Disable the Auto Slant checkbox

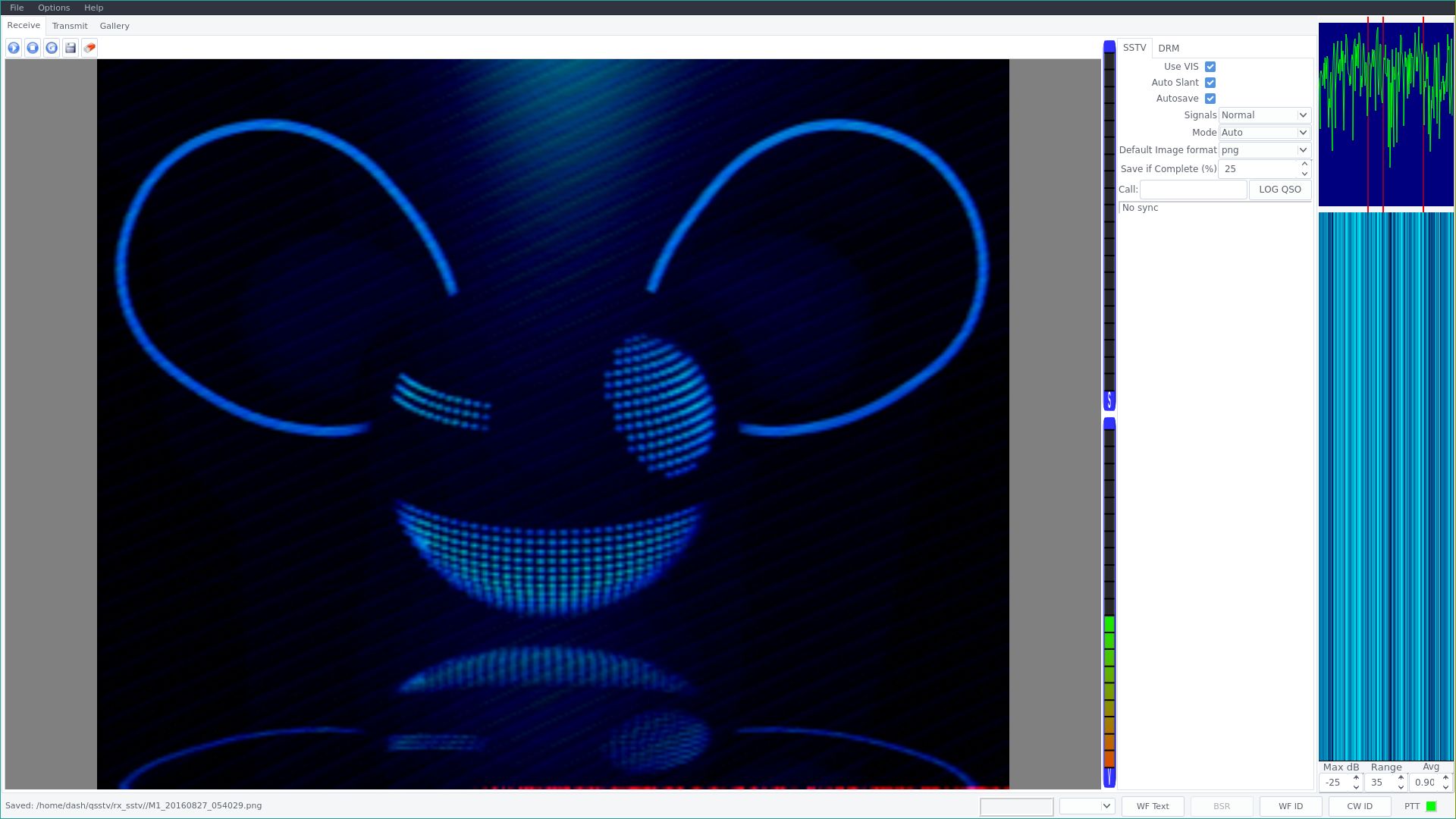pos(1210,83)
